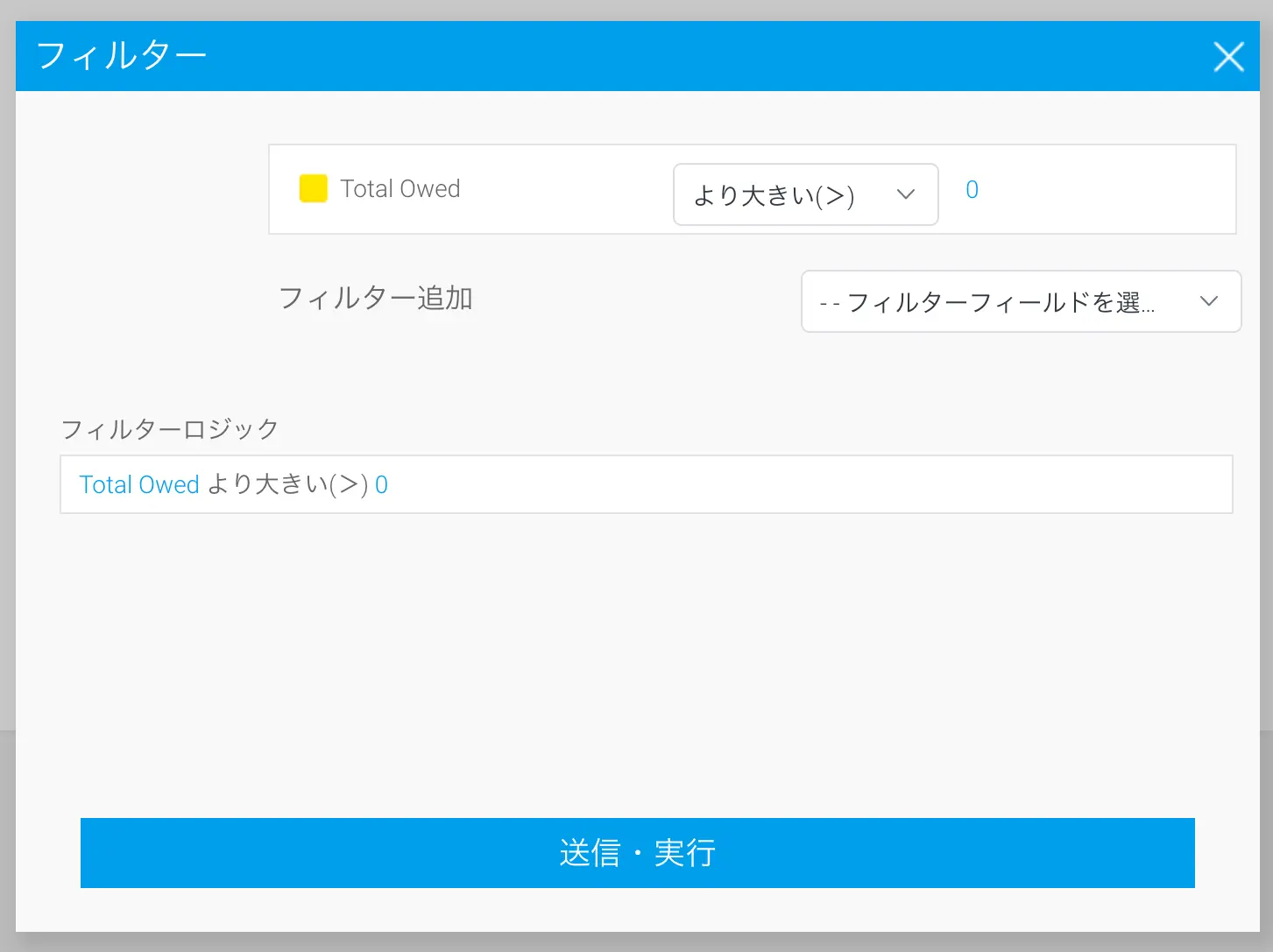Click the chevron in the filter field selector
Image resolution: width=1273 pixels, height=952 pixels.
click(1208, 301)
